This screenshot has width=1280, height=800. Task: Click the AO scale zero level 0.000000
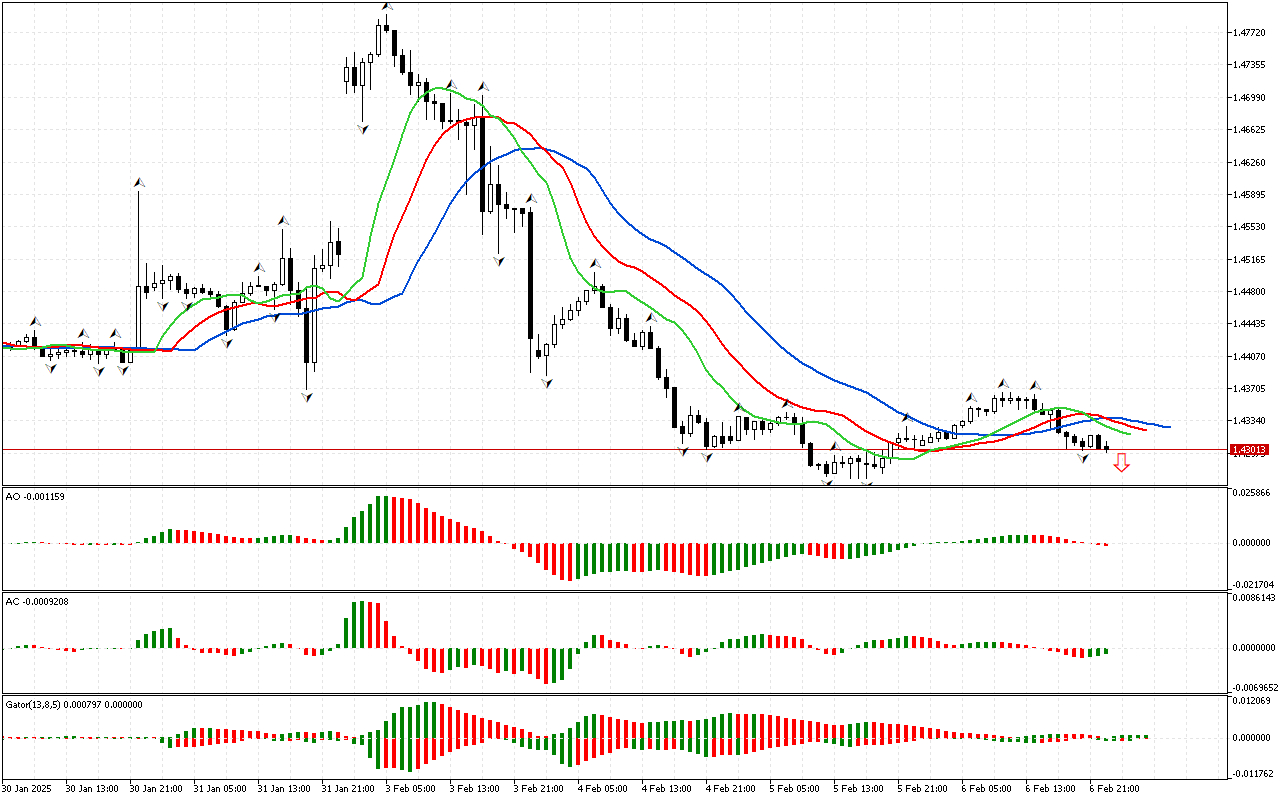coord(1251,543)
